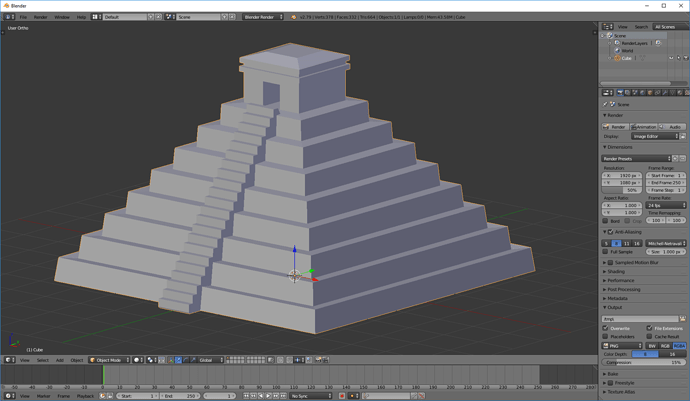Open the Material properties tab icon
The width and height of the screenshot is (690, 401).
680,93
